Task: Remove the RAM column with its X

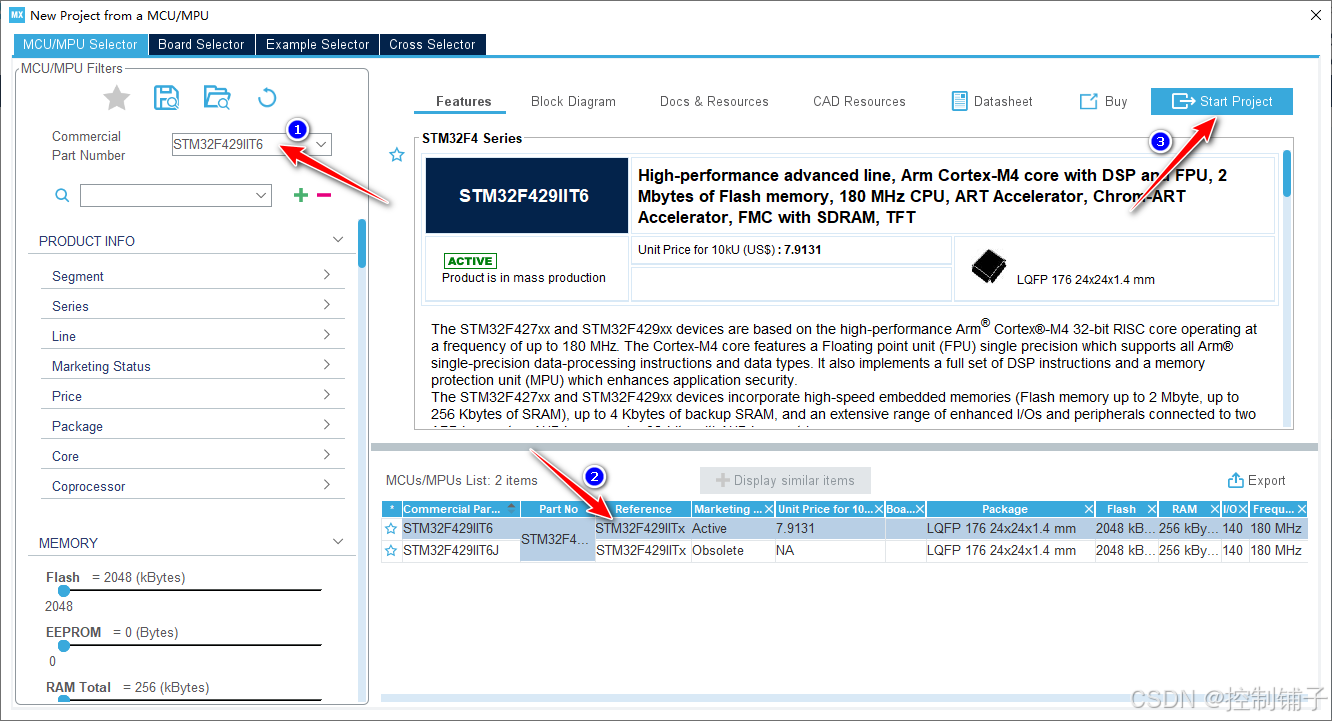Action: tap(1213, 509)
